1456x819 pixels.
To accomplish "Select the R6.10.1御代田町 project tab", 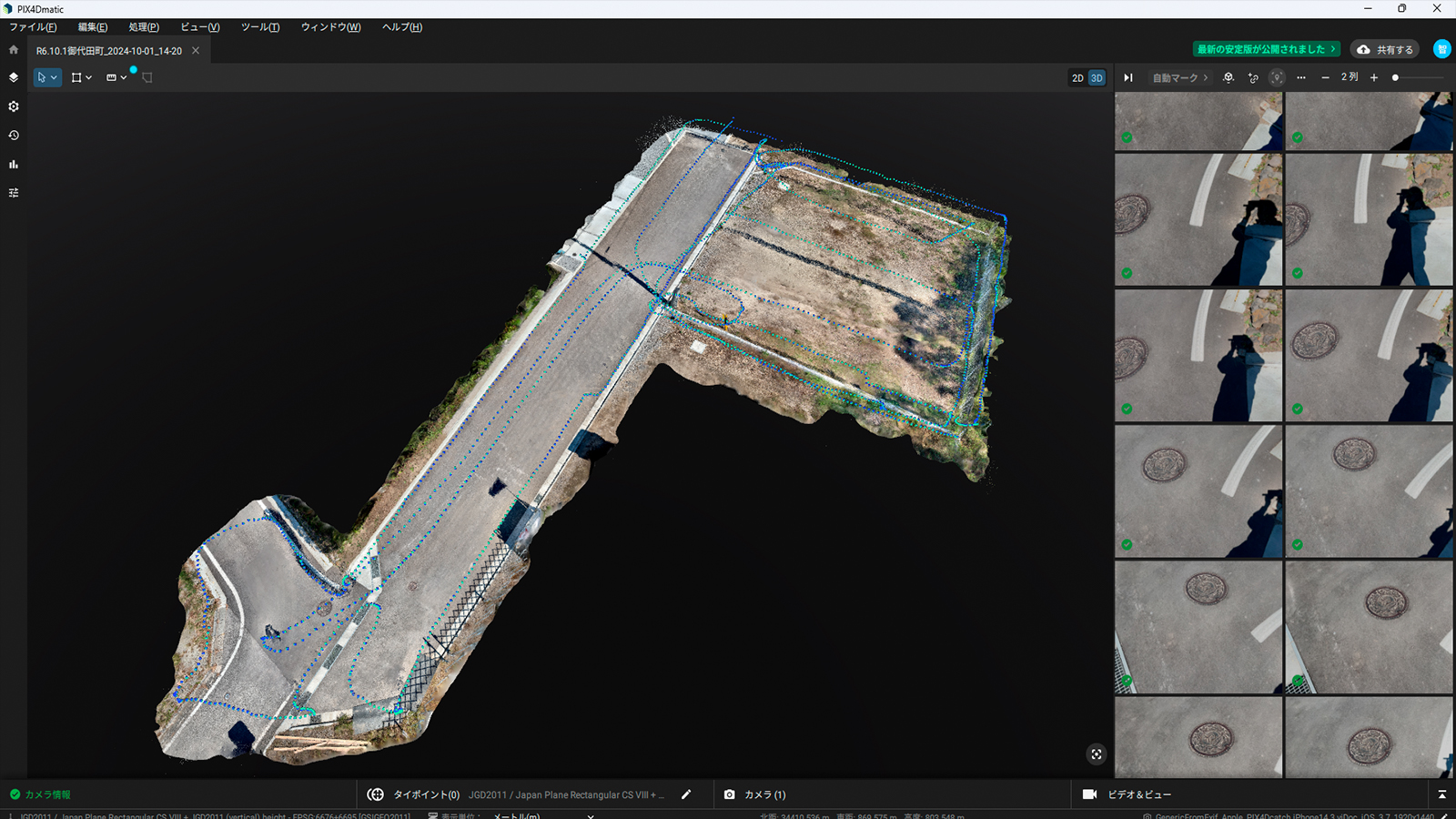I will coord(109,51).
